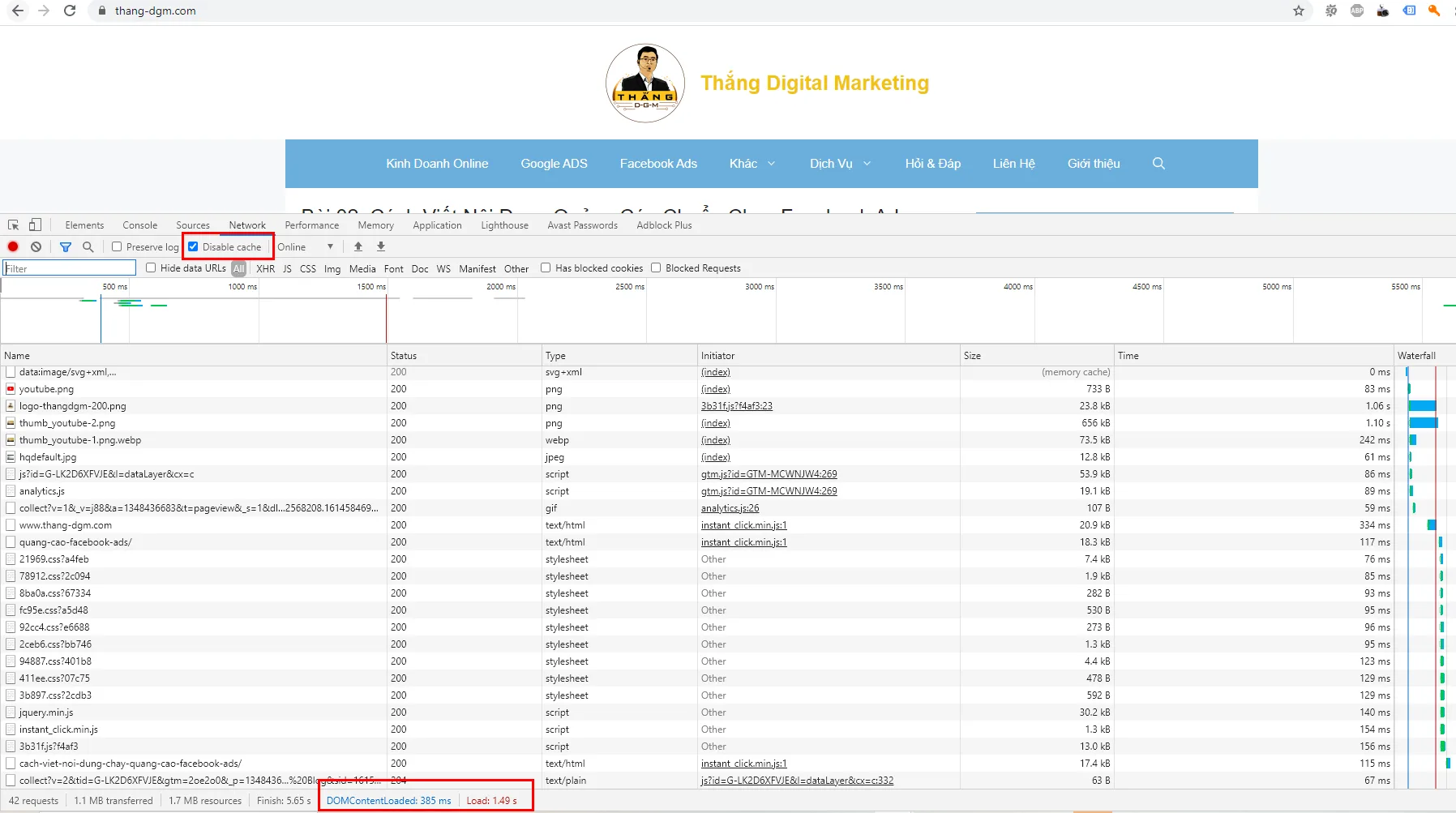Click the Thắng DGM logo image
1456x813 pixels.
coord(645,83)
